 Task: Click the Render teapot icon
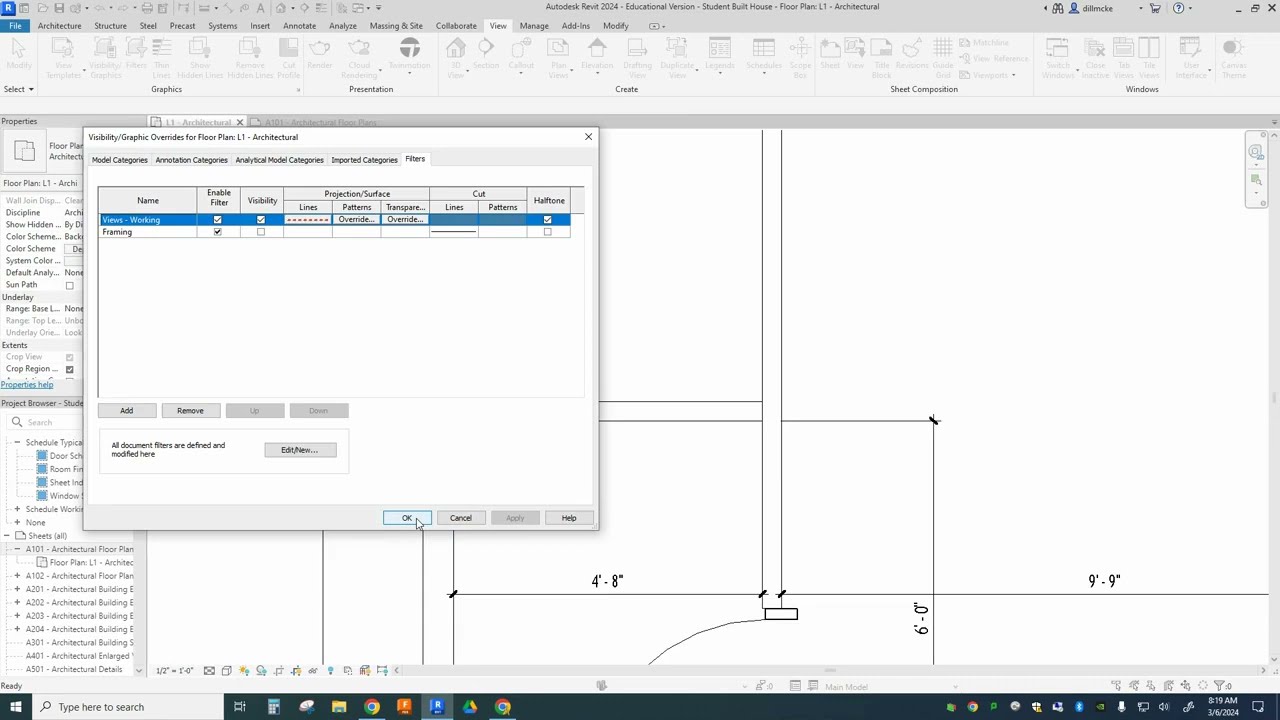[320, 49]
